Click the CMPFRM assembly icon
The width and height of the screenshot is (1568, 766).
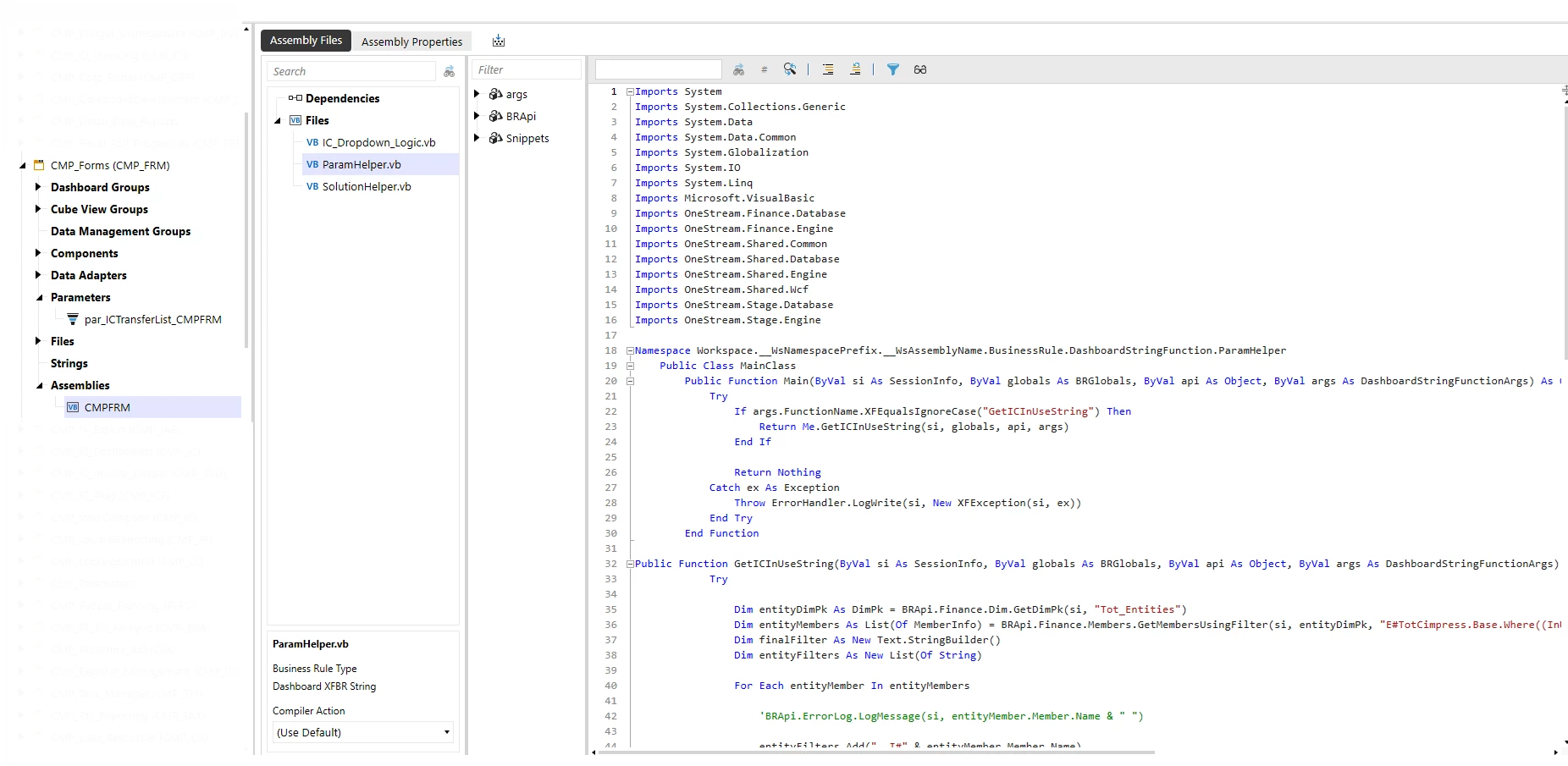pos(73,407)
